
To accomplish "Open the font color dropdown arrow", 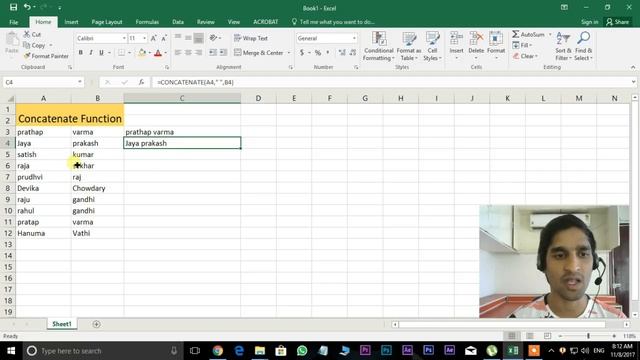I will pos(166,53).
